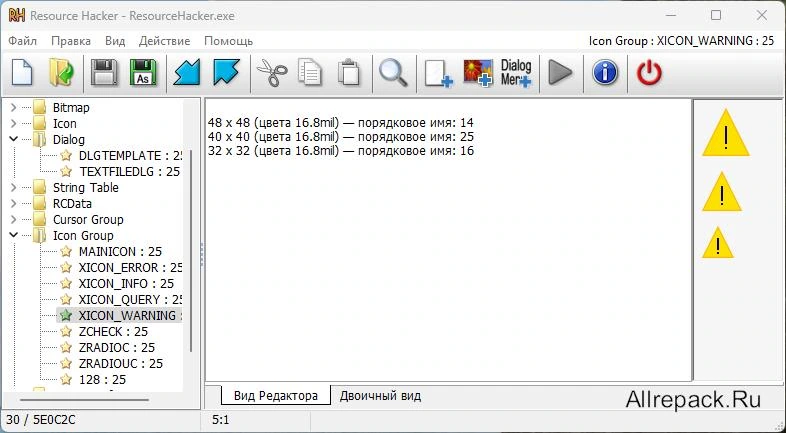786x433 pixels.
Task: Open the Правка menu
Action: tap(71, 41)
